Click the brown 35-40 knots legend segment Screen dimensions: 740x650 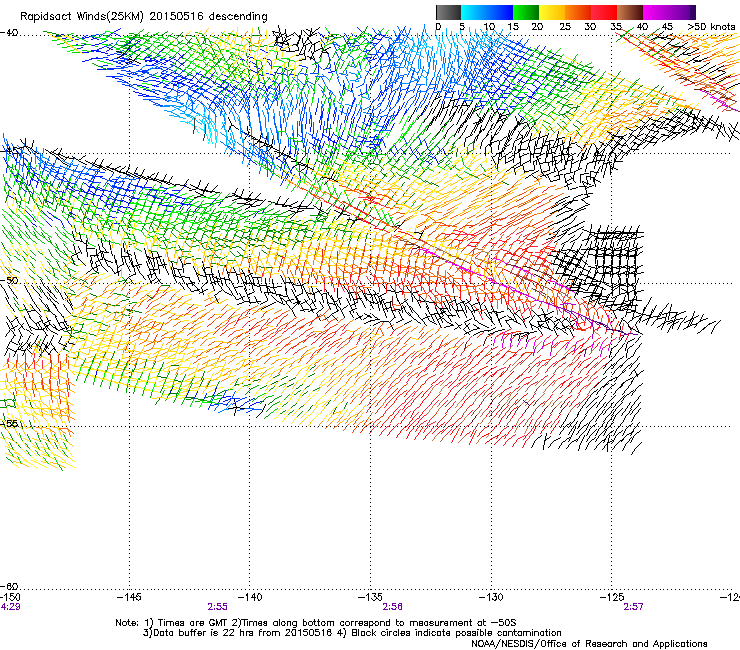630,12
